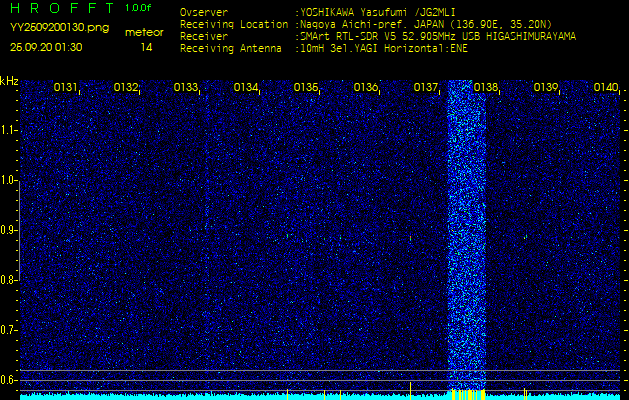Click the meteor count value 14
The width and height of the screenshot is (629, 400).
click(146, 48)
